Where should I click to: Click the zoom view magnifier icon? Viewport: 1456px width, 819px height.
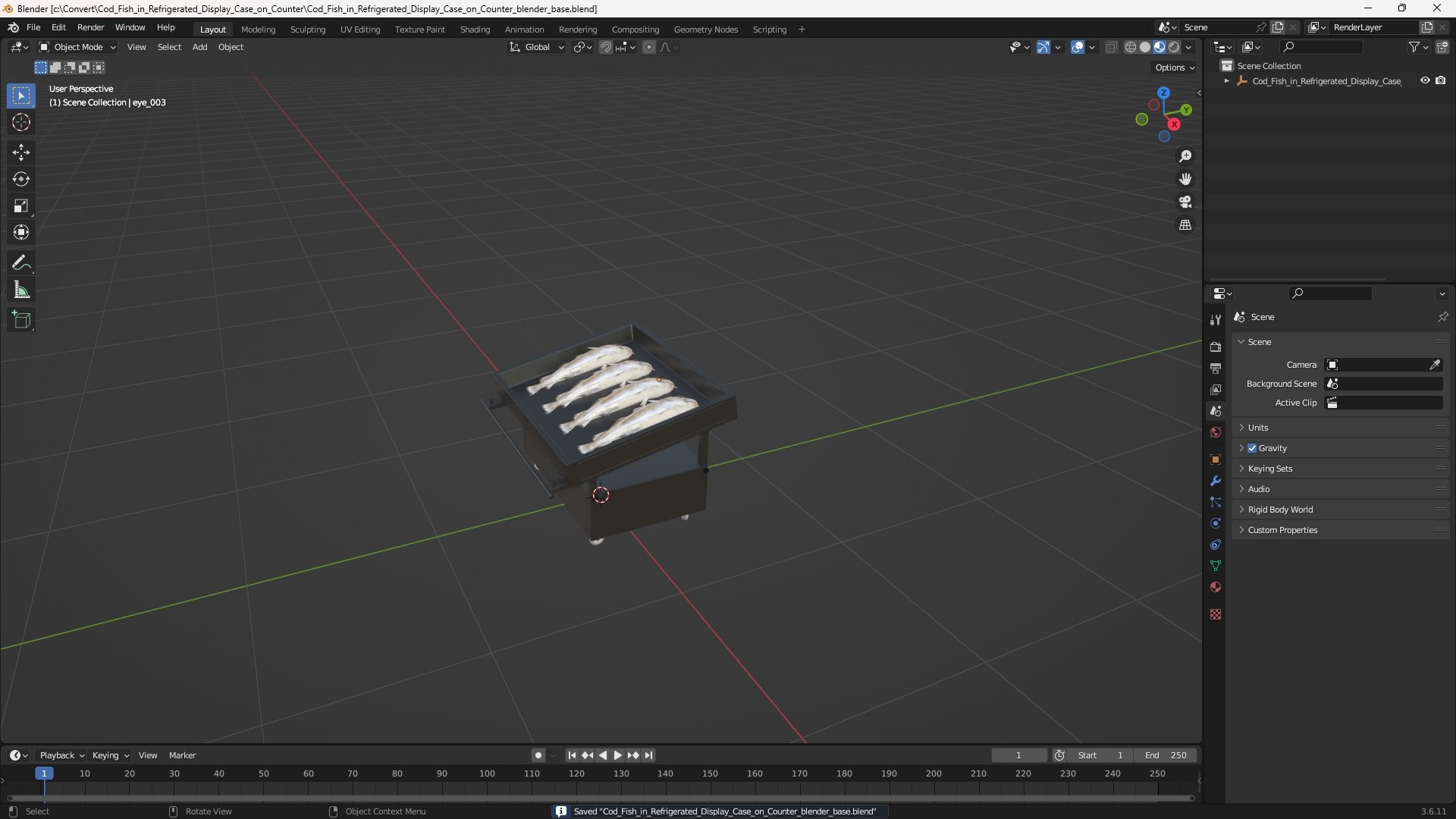(1185, 156)
